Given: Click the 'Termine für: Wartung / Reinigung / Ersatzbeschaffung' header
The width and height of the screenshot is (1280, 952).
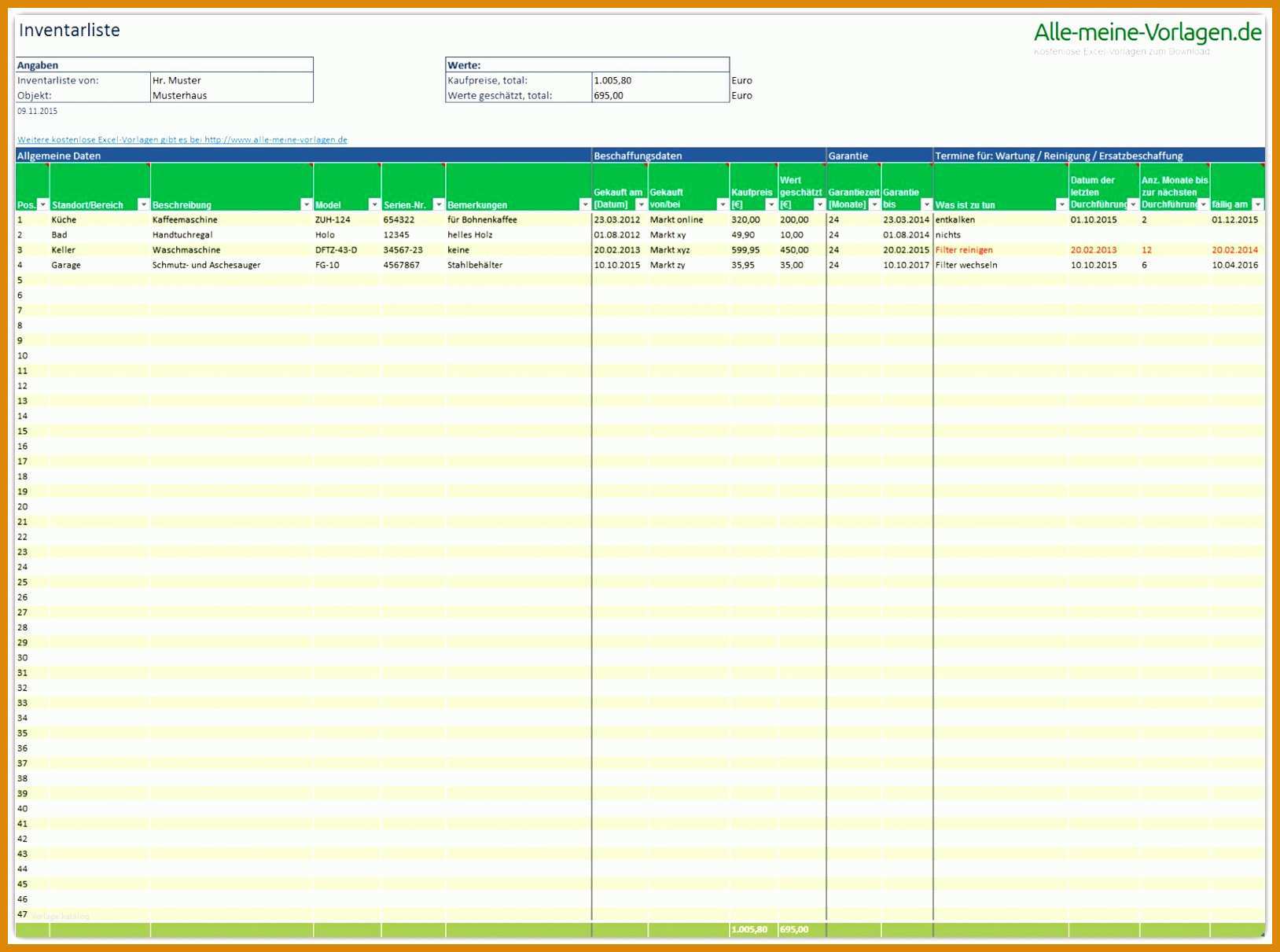Looking at the screenshot, I should (1099, 156).
